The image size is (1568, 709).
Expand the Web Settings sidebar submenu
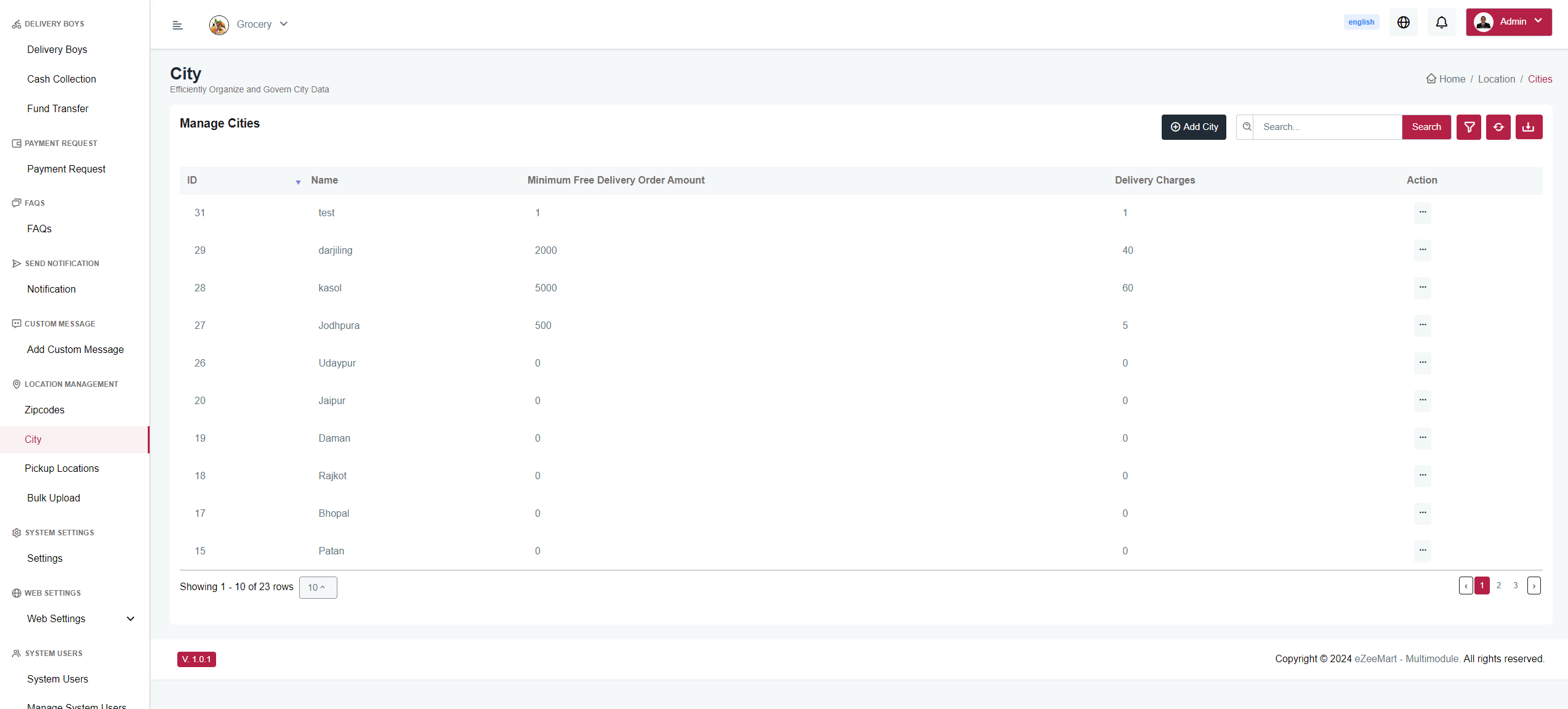point(131,618)
